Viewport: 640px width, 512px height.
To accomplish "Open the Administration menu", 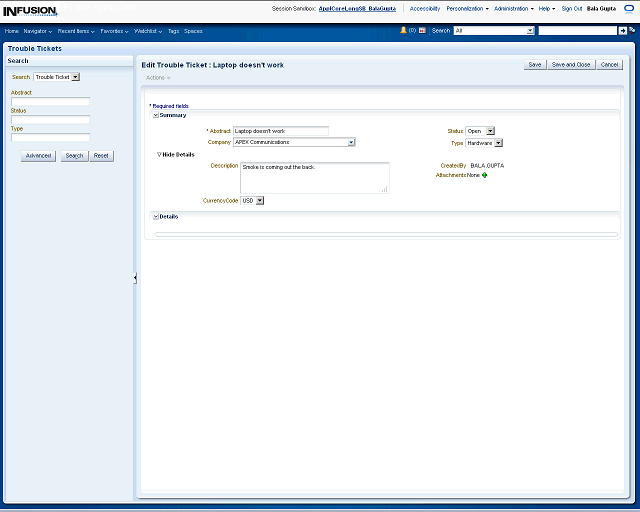I will (513, 8).
